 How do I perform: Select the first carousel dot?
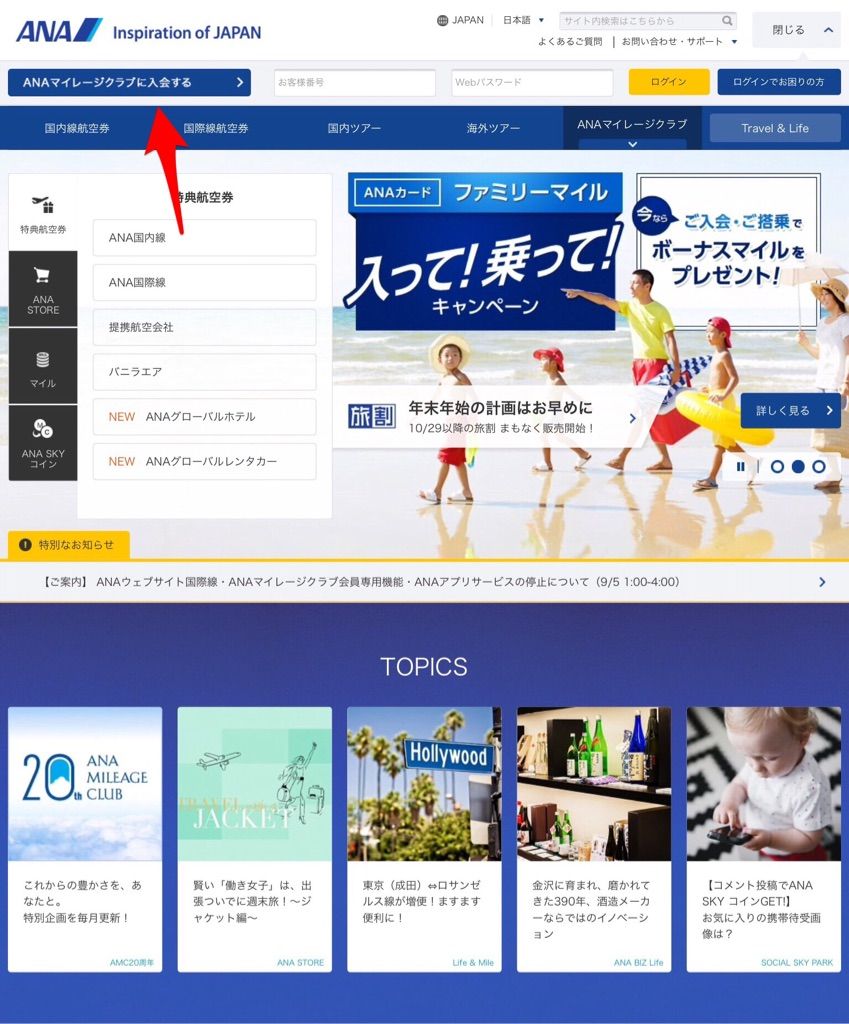(777, 466)
